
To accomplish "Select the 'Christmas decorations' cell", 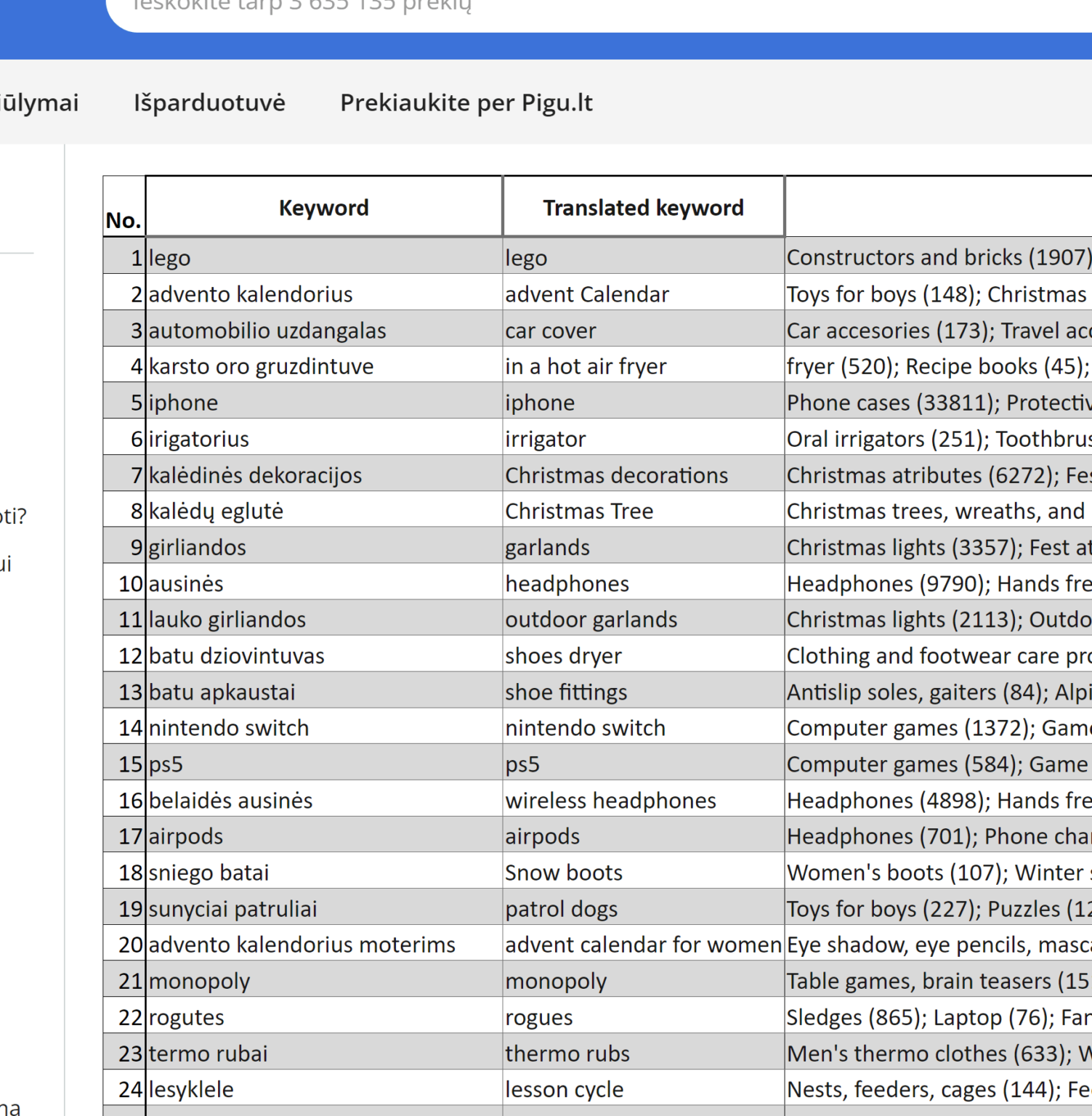I will point(643,473).
